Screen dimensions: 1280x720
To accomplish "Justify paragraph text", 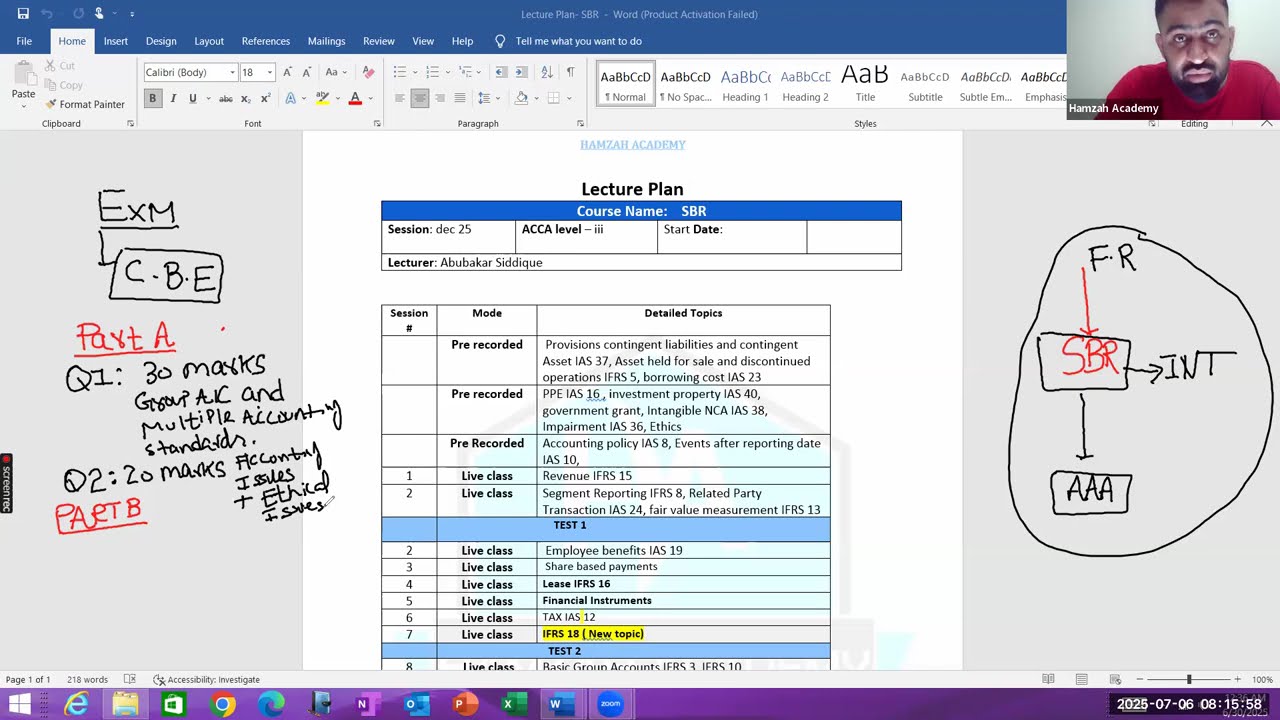I will coord(460,98).
